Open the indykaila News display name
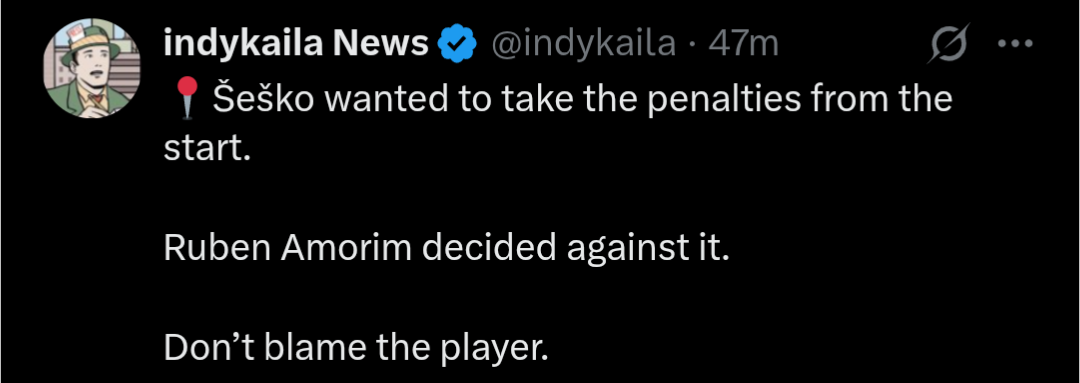Viewport: 1080px width, 383px height. pyautogui.click(x=296, y=45)
